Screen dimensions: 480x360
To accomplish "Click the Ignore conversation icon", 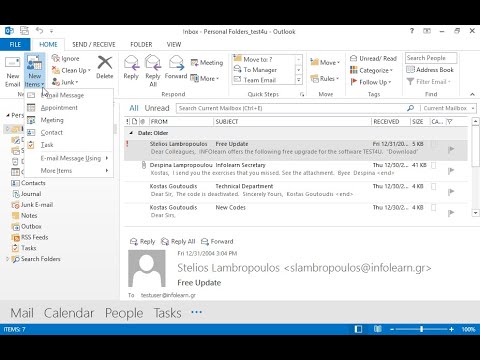I will [56, 58].
